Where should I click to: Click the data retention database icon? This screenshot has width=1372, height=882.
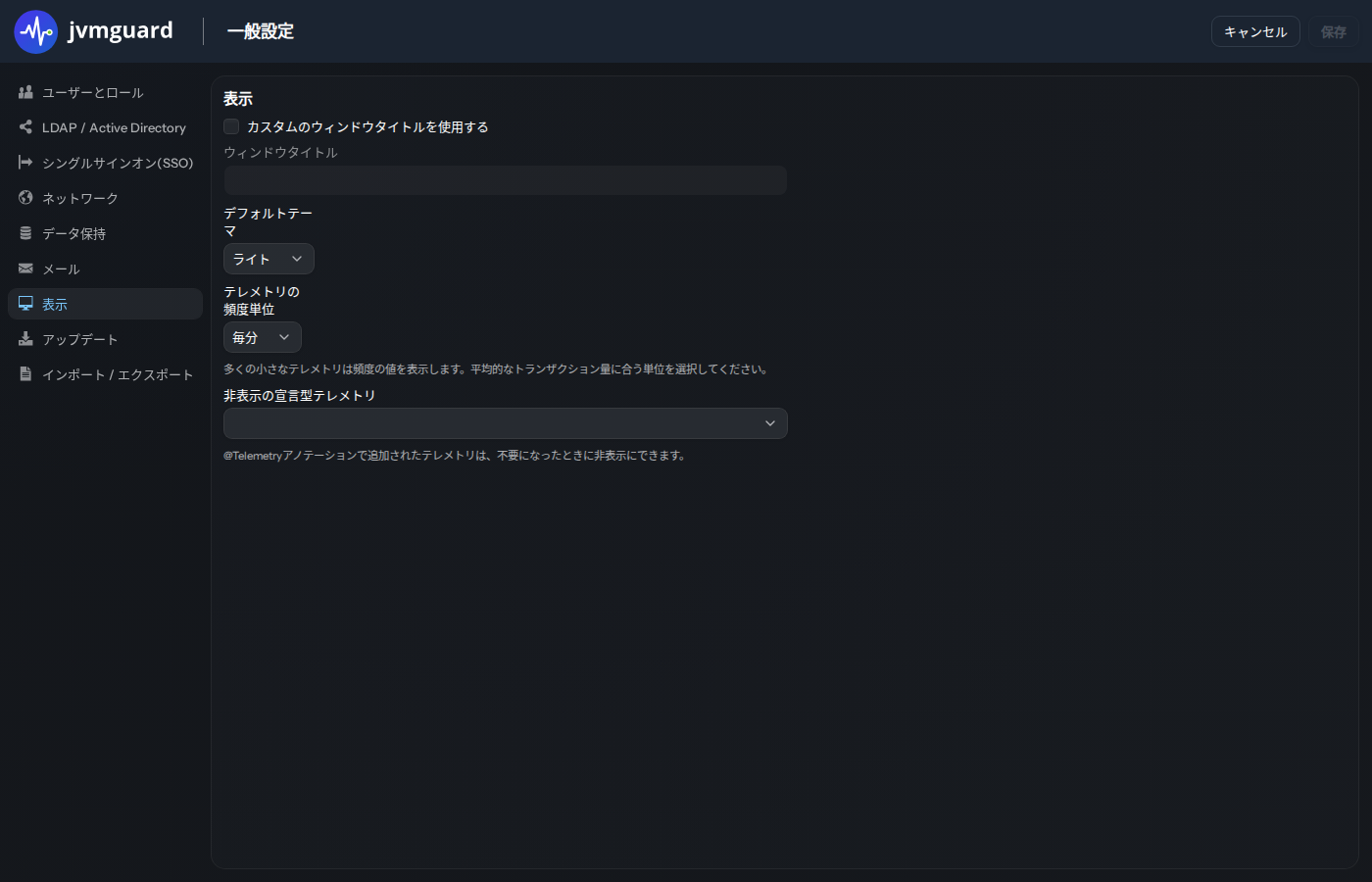click(x=25, y=233)
